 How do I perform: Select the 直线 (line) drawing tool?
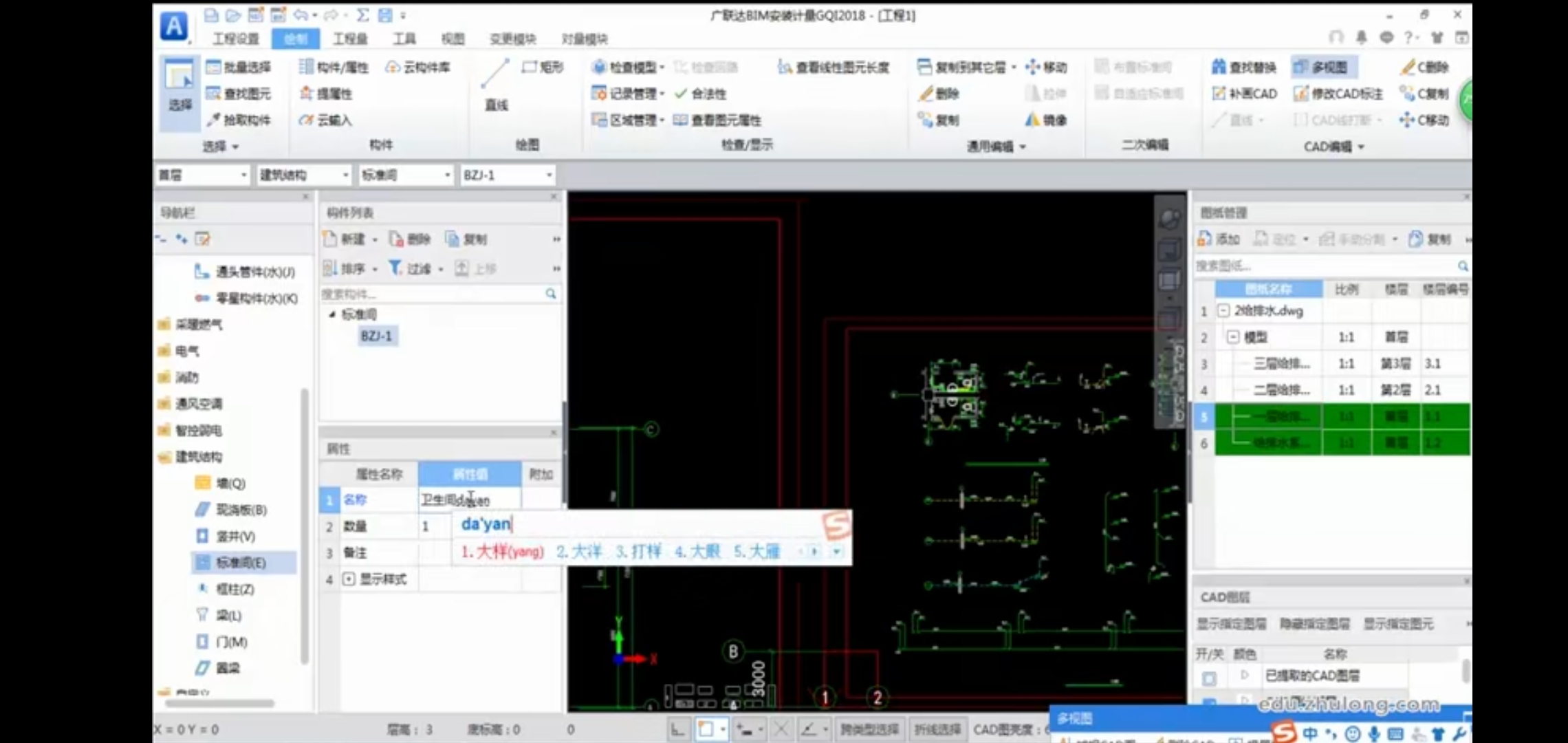tap(495, 83)
